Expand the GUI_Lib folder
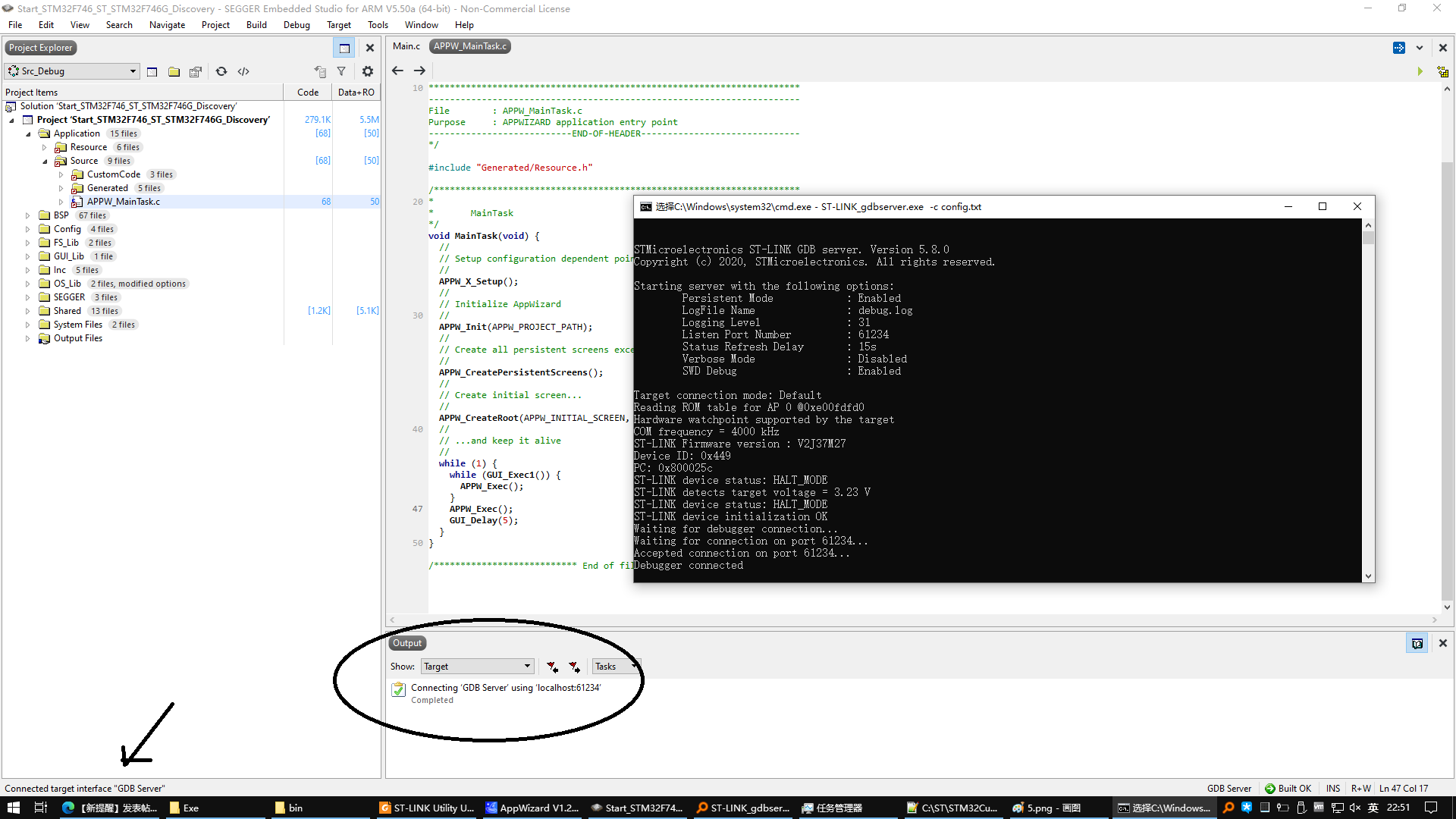The width and height of the screenshot is (1456, 819). 28,256
